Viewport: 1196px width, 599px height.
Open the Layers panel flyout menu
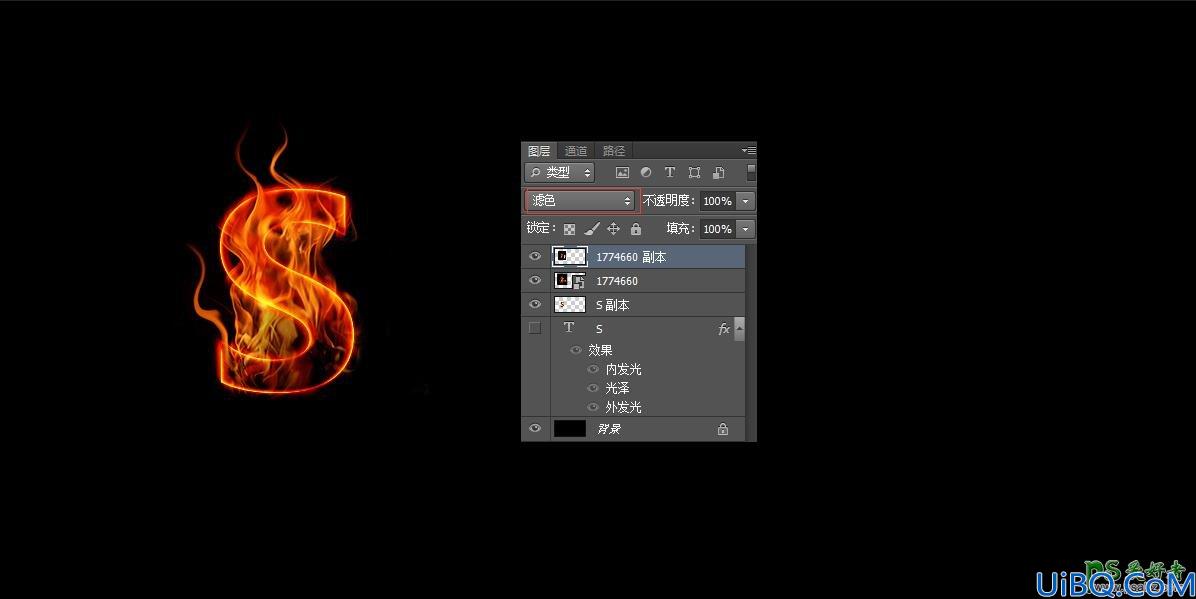click(749, 150)
